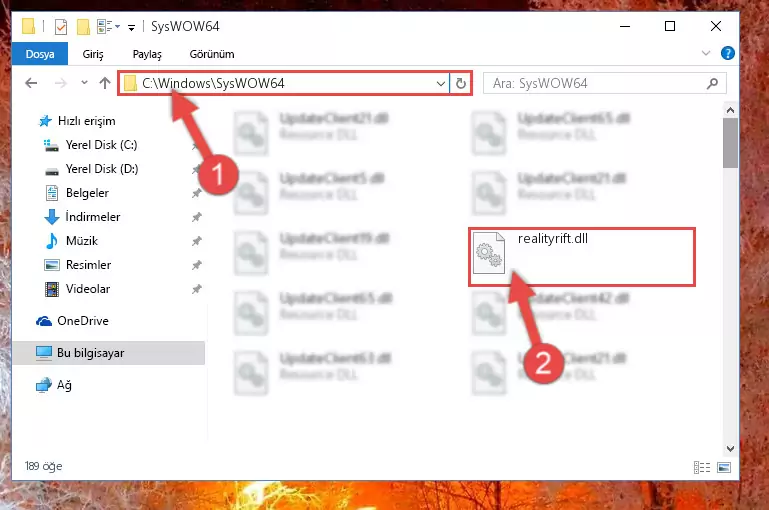This screenshot has width=769, height=510.
Task: Click the Hızlı erişim star icon
Action: coord(45,121)
